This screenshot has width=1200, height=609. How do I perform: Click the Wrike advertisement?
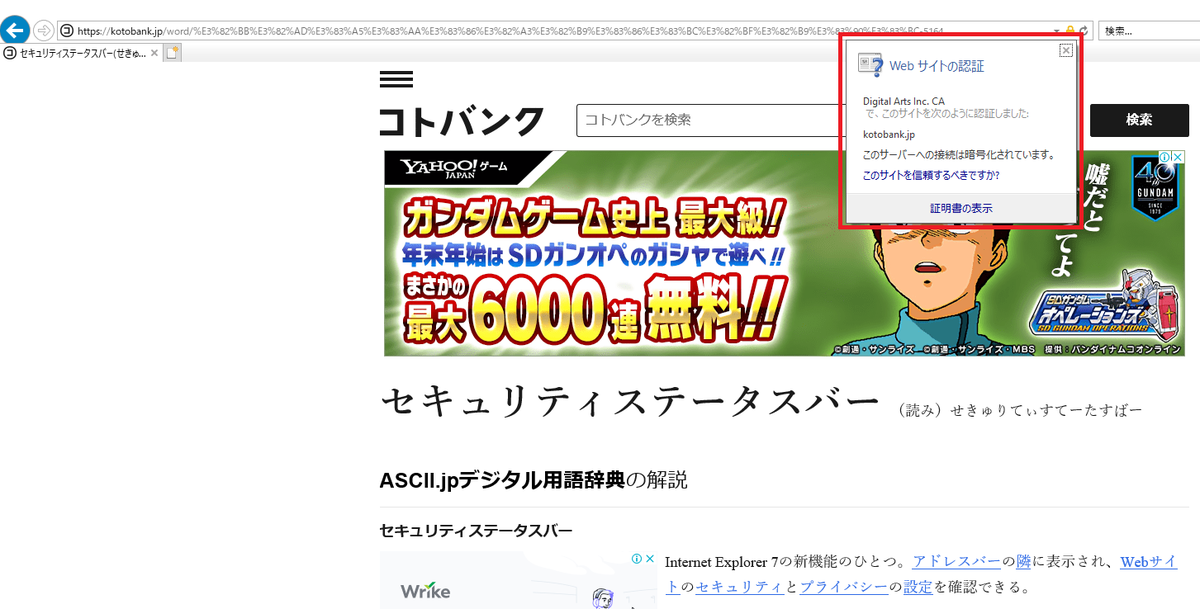(x=518, y=581)
